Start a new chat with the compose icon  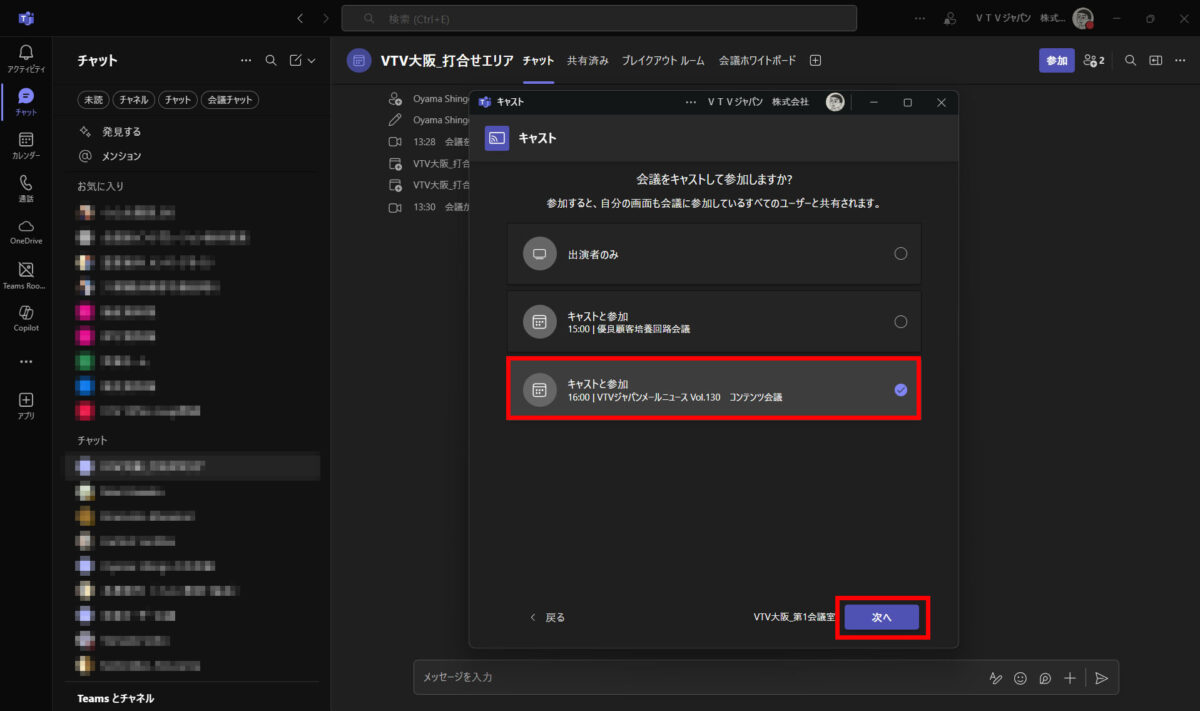pos(296,61)
